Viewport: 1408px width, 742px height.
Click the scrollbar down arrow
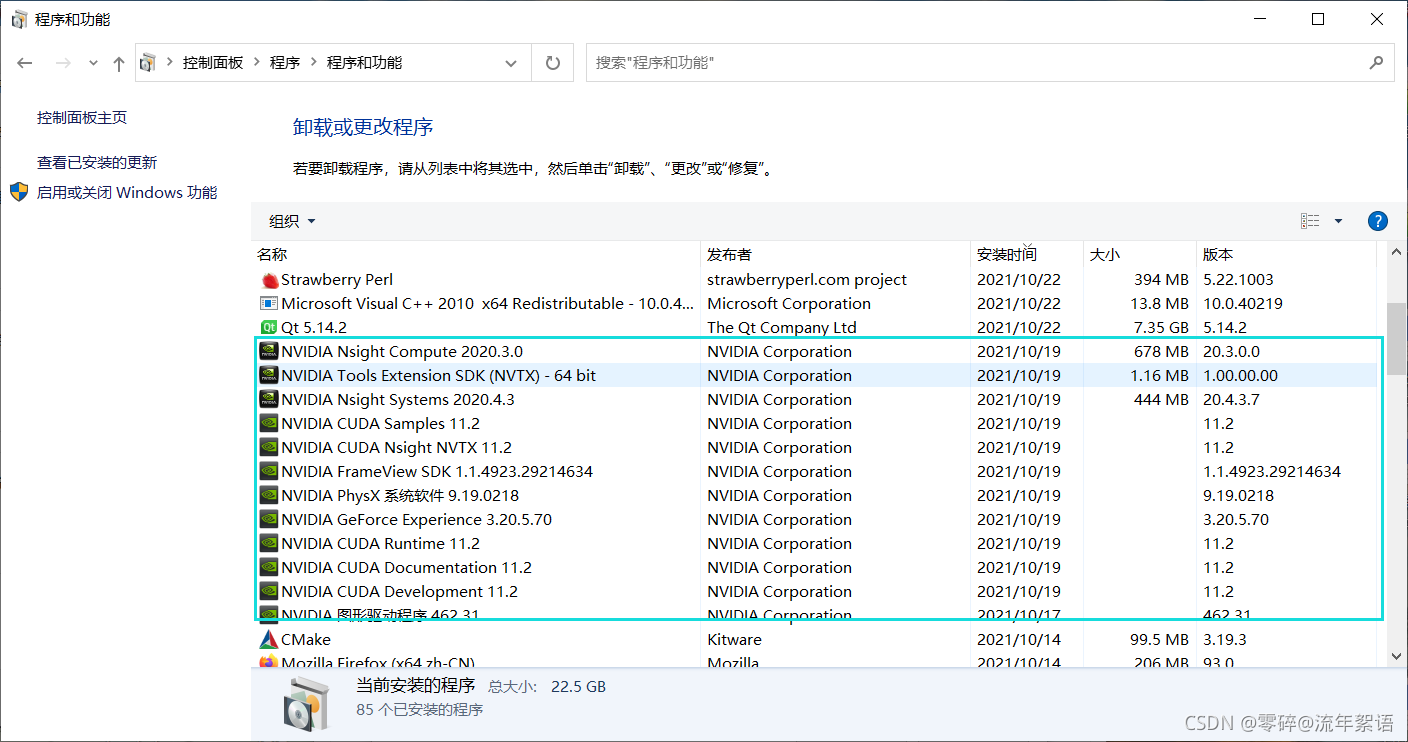click(x=1395, y=656)
